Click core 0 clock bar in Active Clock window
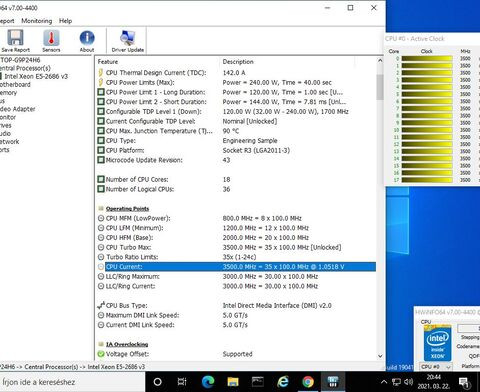Screen dimensions: 480x392 (x=427, y=58)
